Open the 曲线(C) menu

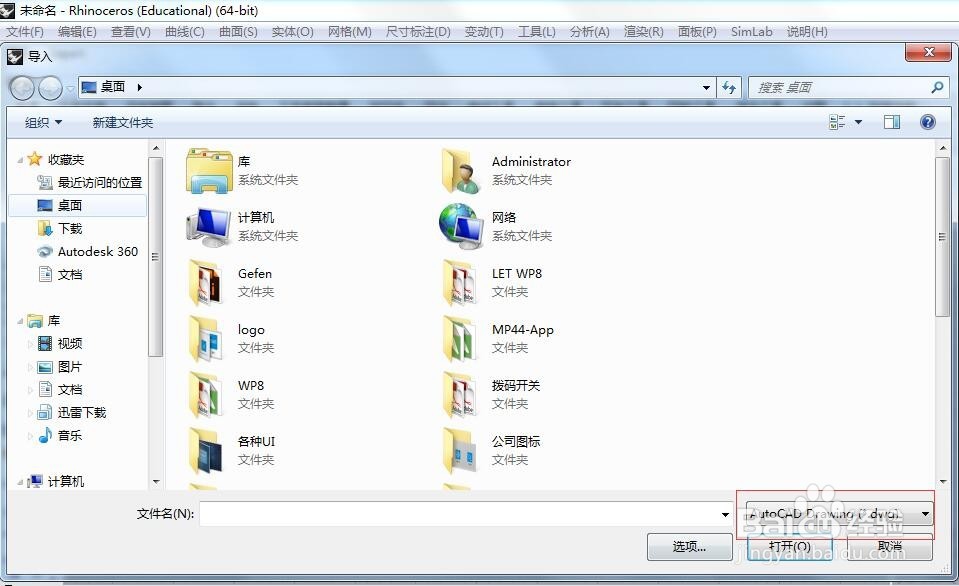[185, 32]
